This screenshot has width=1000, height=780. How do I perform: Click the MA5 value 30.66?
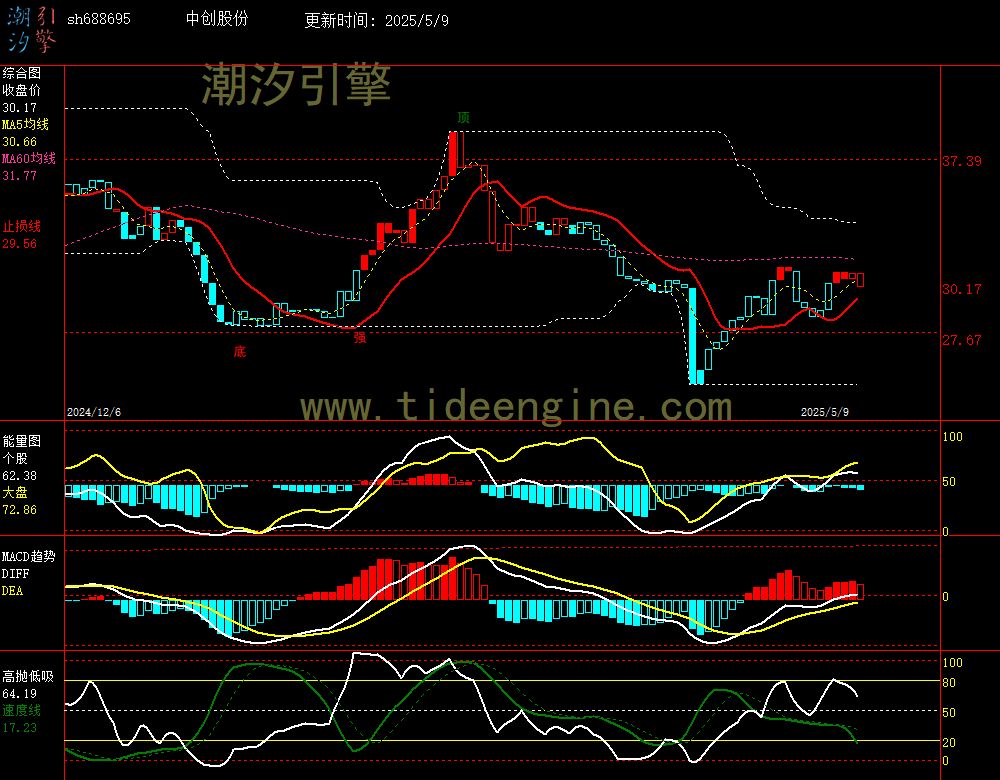pos(19,142)
